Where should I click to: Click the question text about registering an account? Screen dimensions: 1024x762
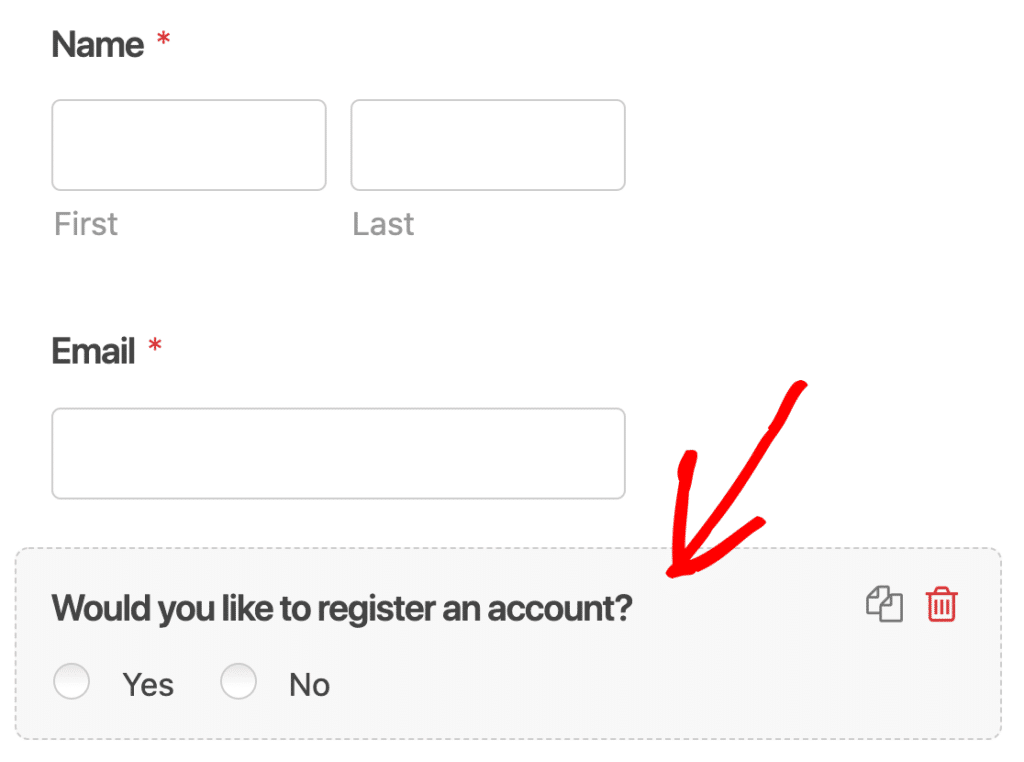(342, 607)
